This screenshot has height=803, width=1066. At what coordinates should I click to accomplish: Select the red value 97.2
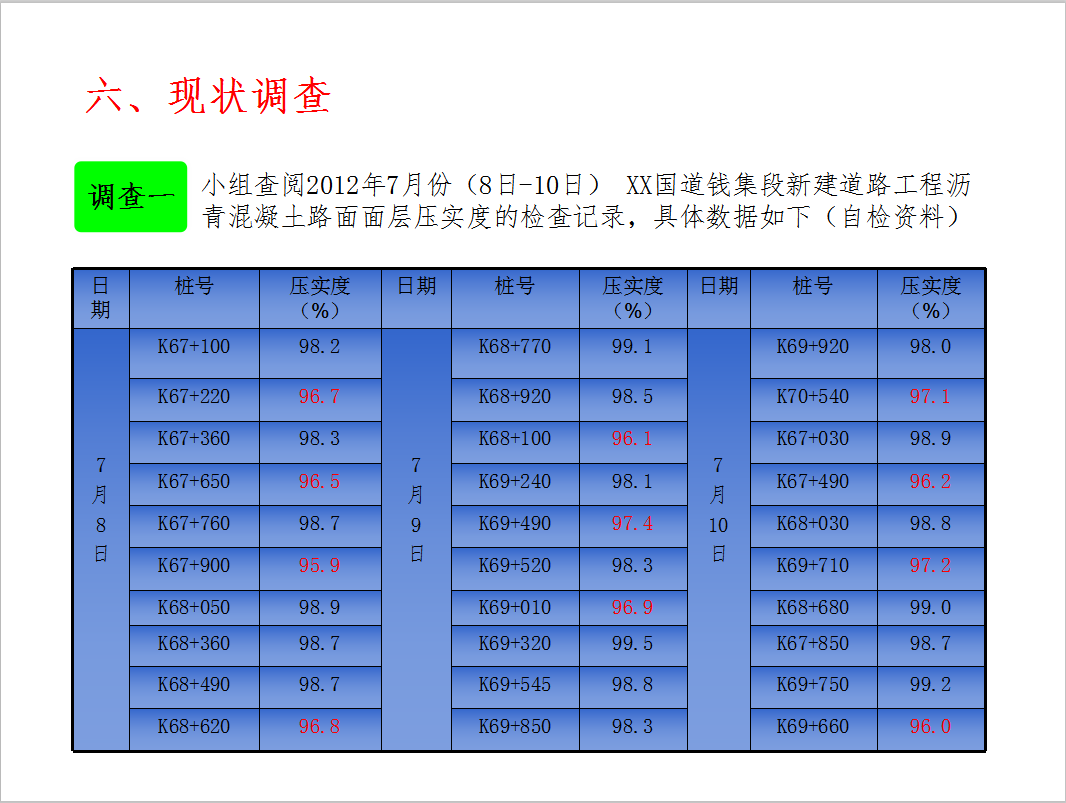(931, 566)
